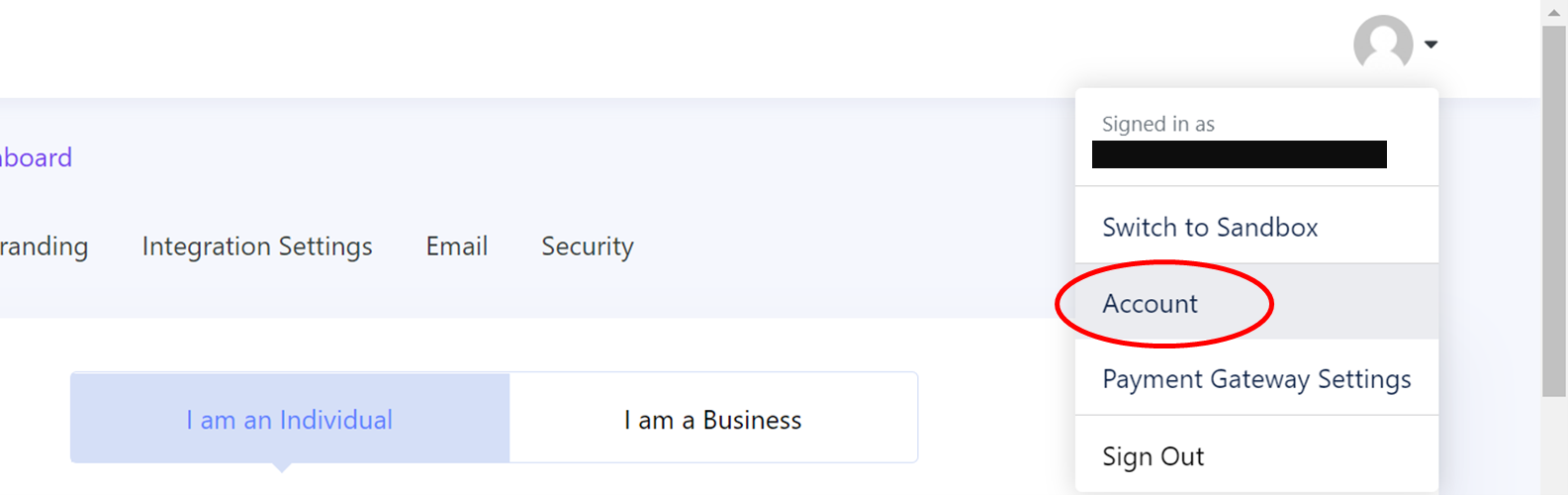Click the vertical scrollbar thumb
The height and width of the screenshot is (495, 1568).
[1554, 210]
